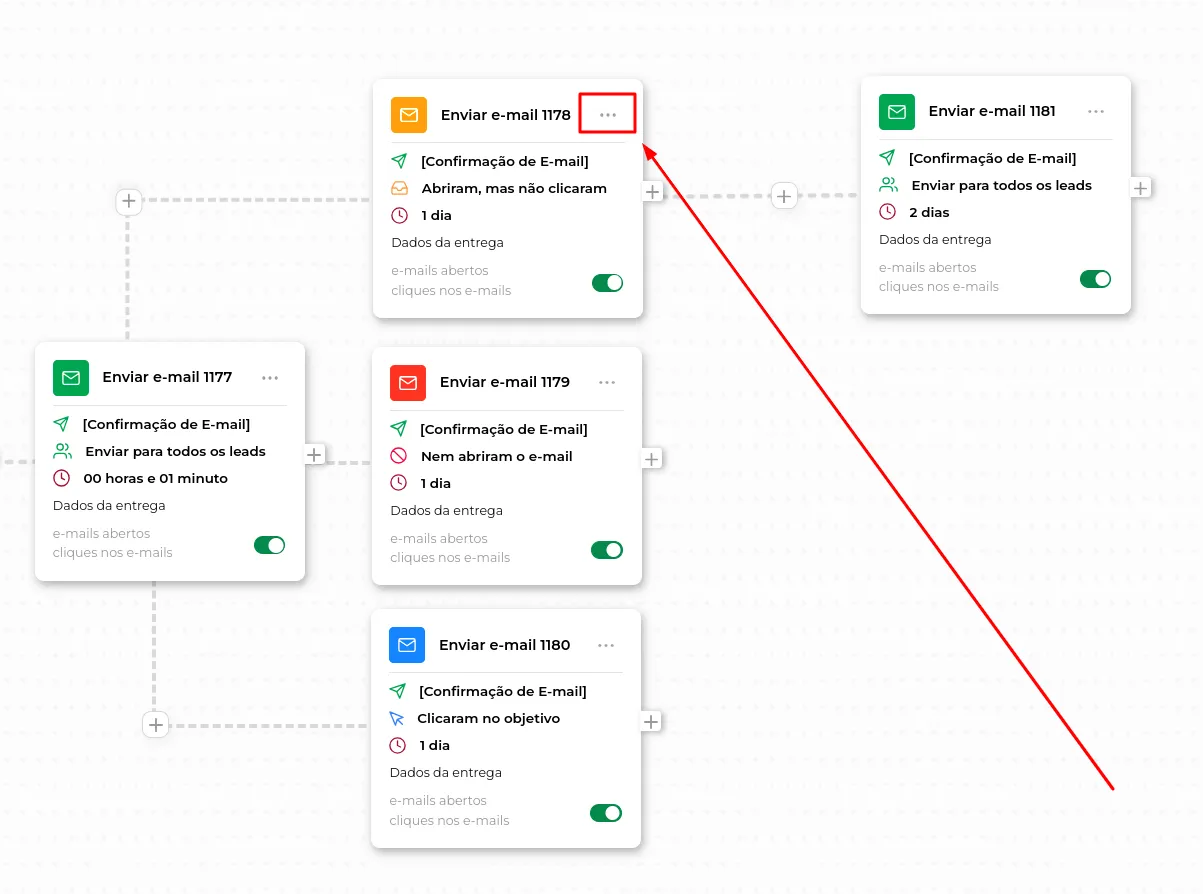This screenshot has width=1203, height=894.
Task: Click the paper plane icon in e-mail 1181
Action: (888, 158)
